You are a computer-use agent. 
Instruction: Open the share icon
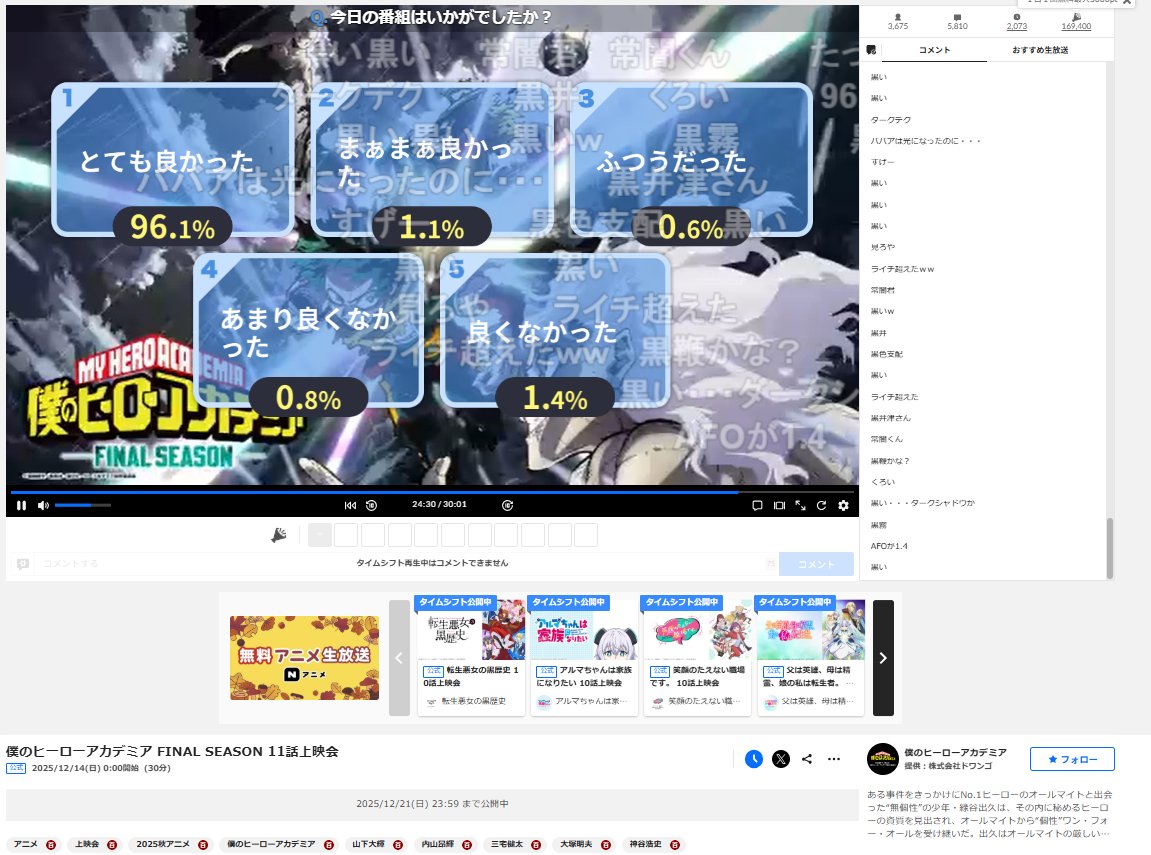[807, 759]
